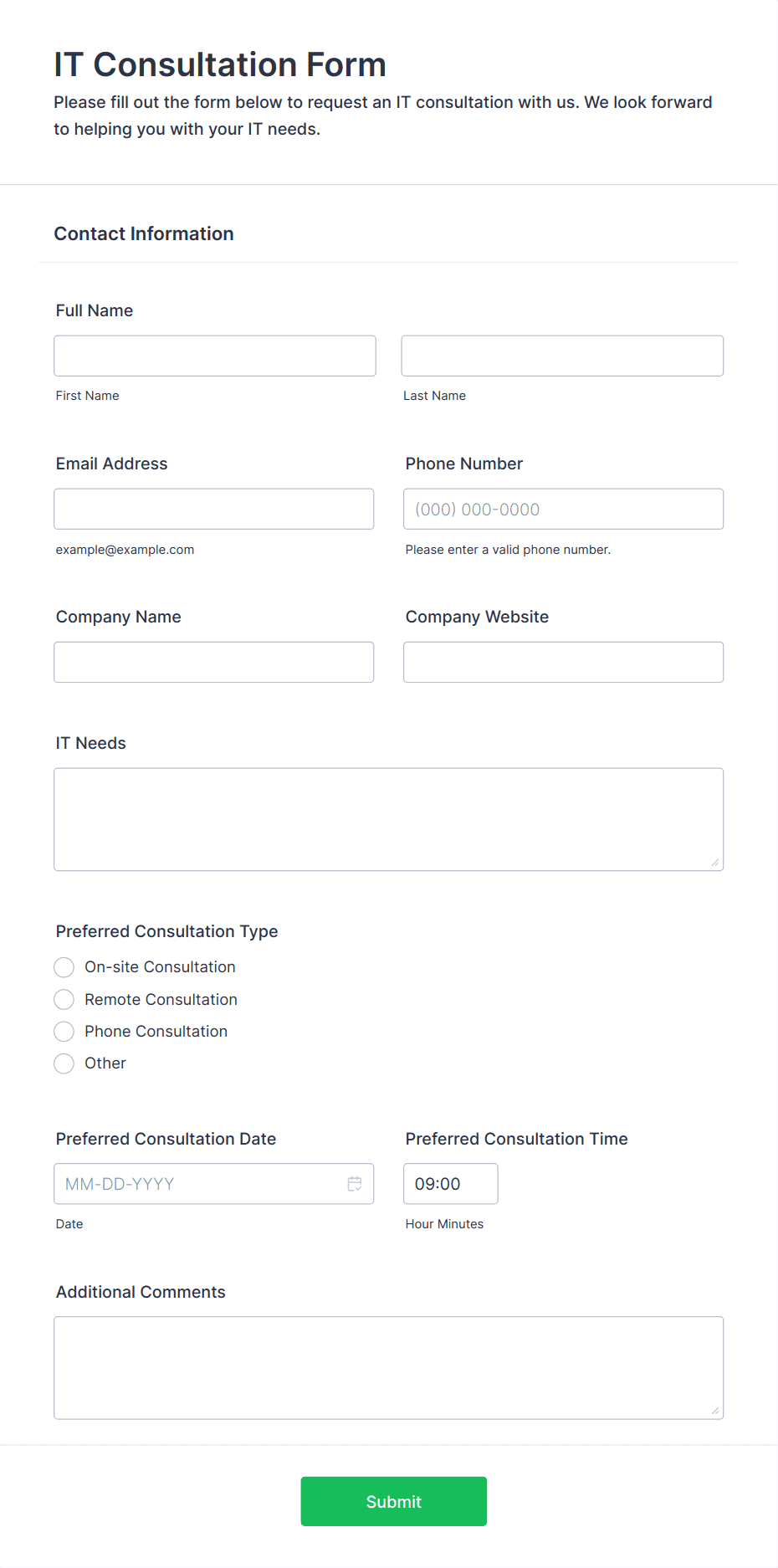Click the Company Name field
This screenshot has width=778, height=1568.
click(x=213, y=661)
